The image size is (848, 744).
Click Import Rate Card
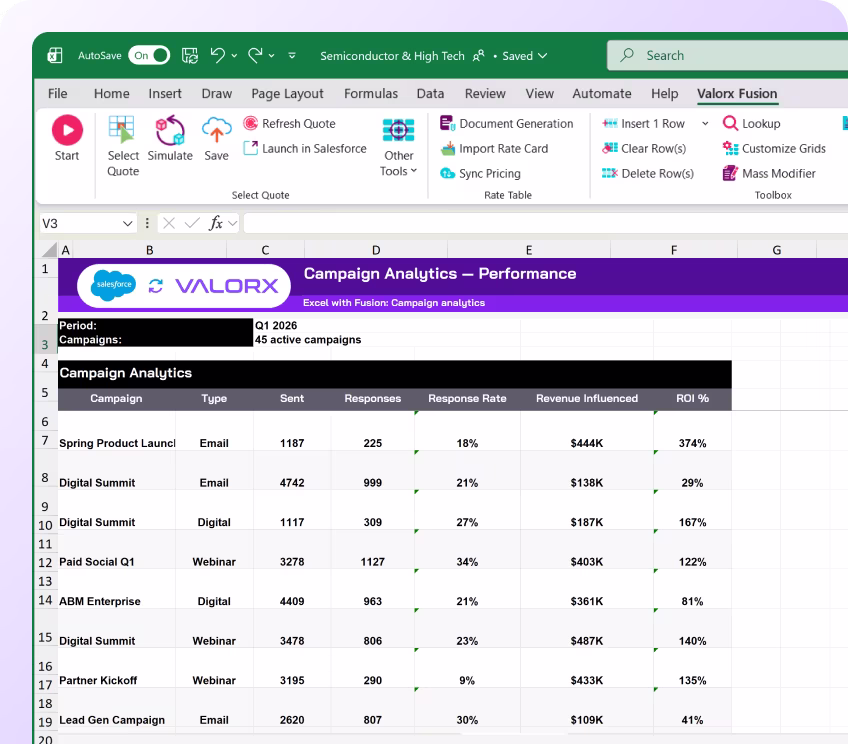[494, 148]
